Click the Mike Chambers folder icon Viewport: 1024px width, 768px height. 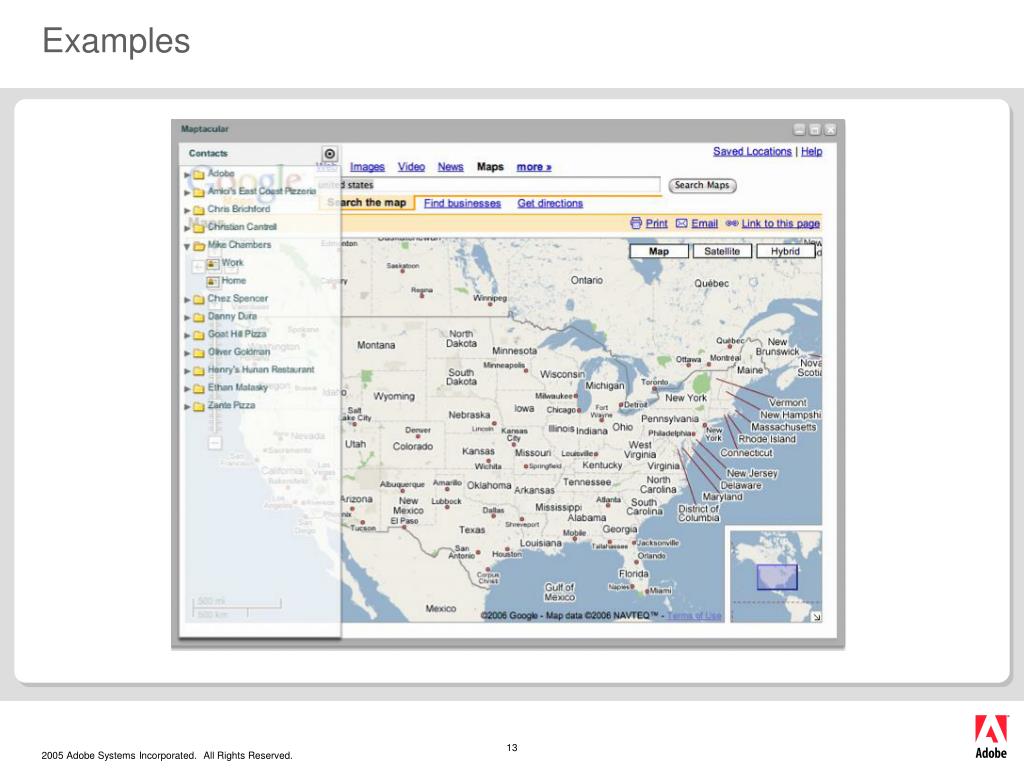(x=199, y=246)
